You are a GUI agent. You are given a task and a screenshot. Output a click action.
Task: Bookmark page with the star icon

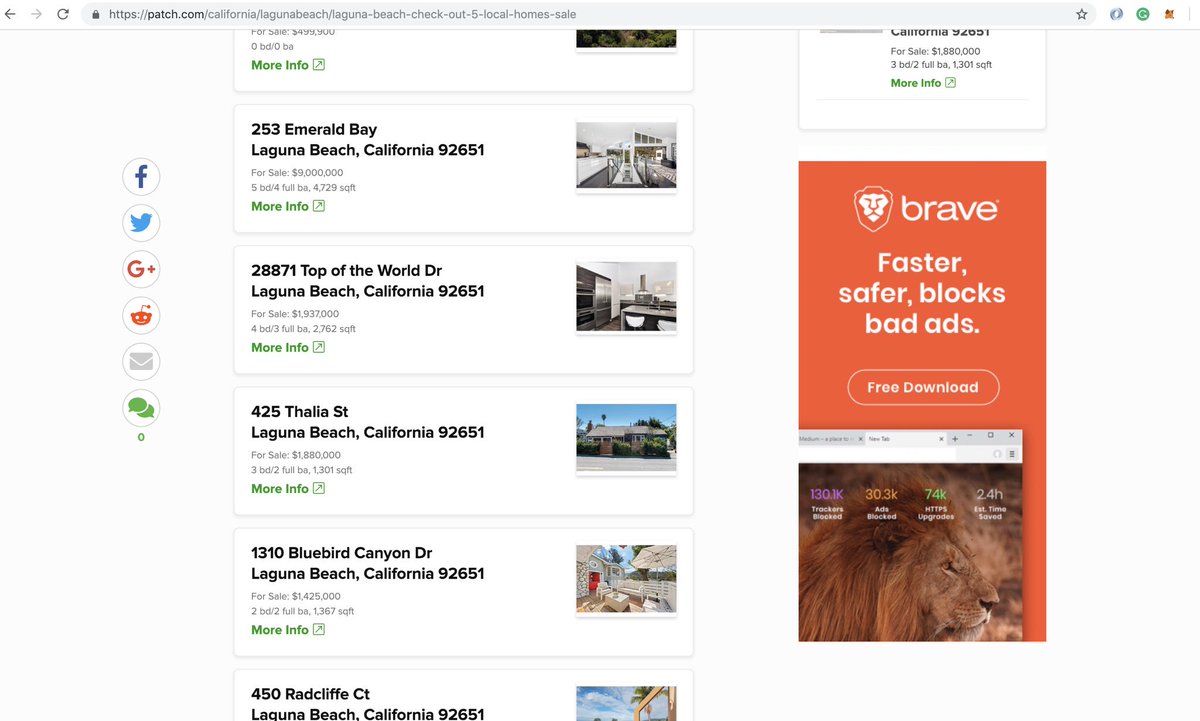pos(1081,15)
